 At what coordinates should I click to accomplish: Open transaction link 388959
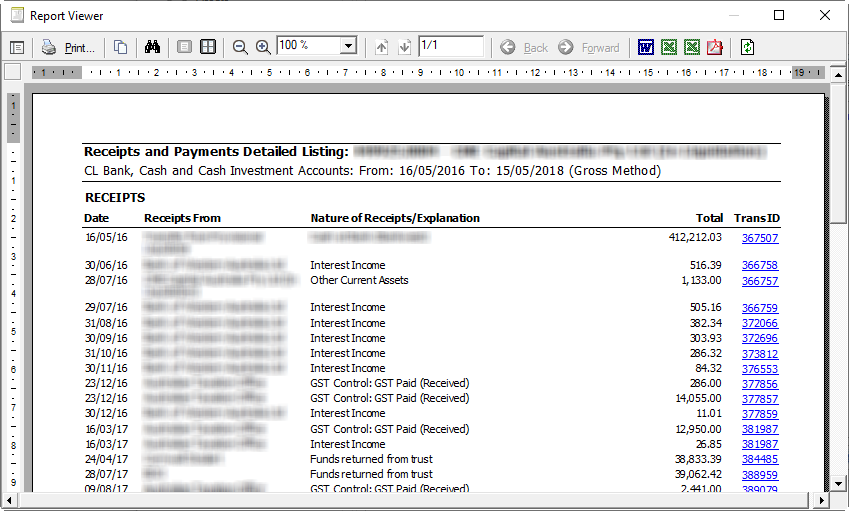(x=759, y=475)
